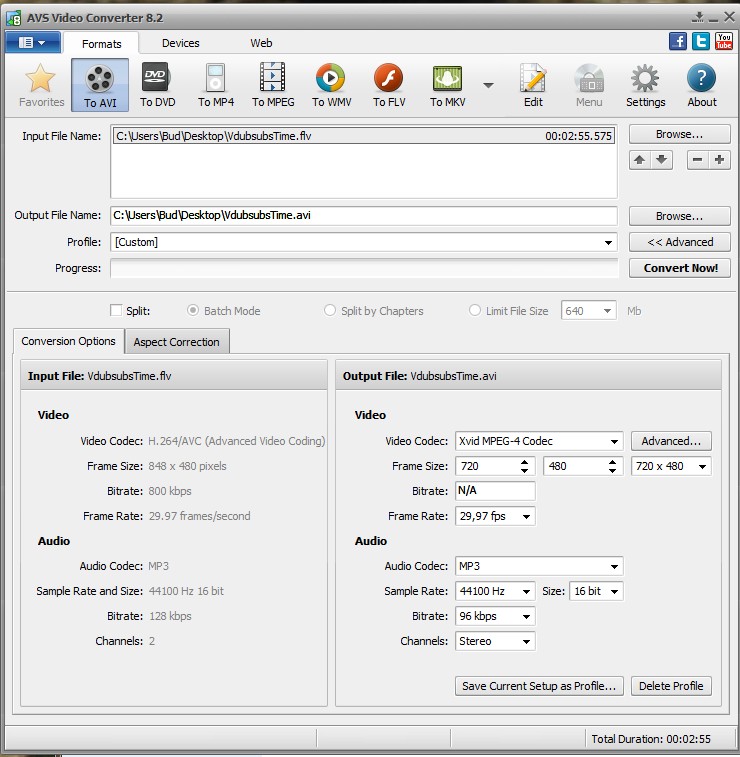Select Split by Chapters radio button

pos(330,310)
